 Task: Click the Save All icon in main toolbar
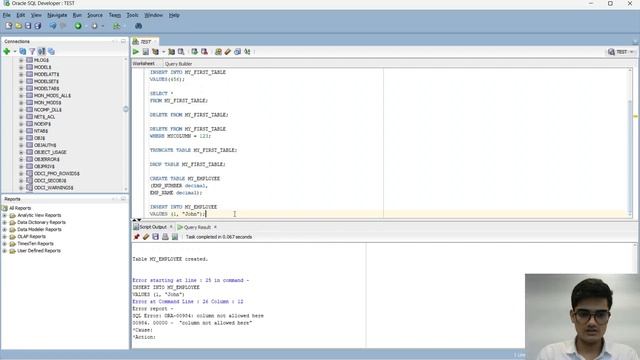pos(38,26)
